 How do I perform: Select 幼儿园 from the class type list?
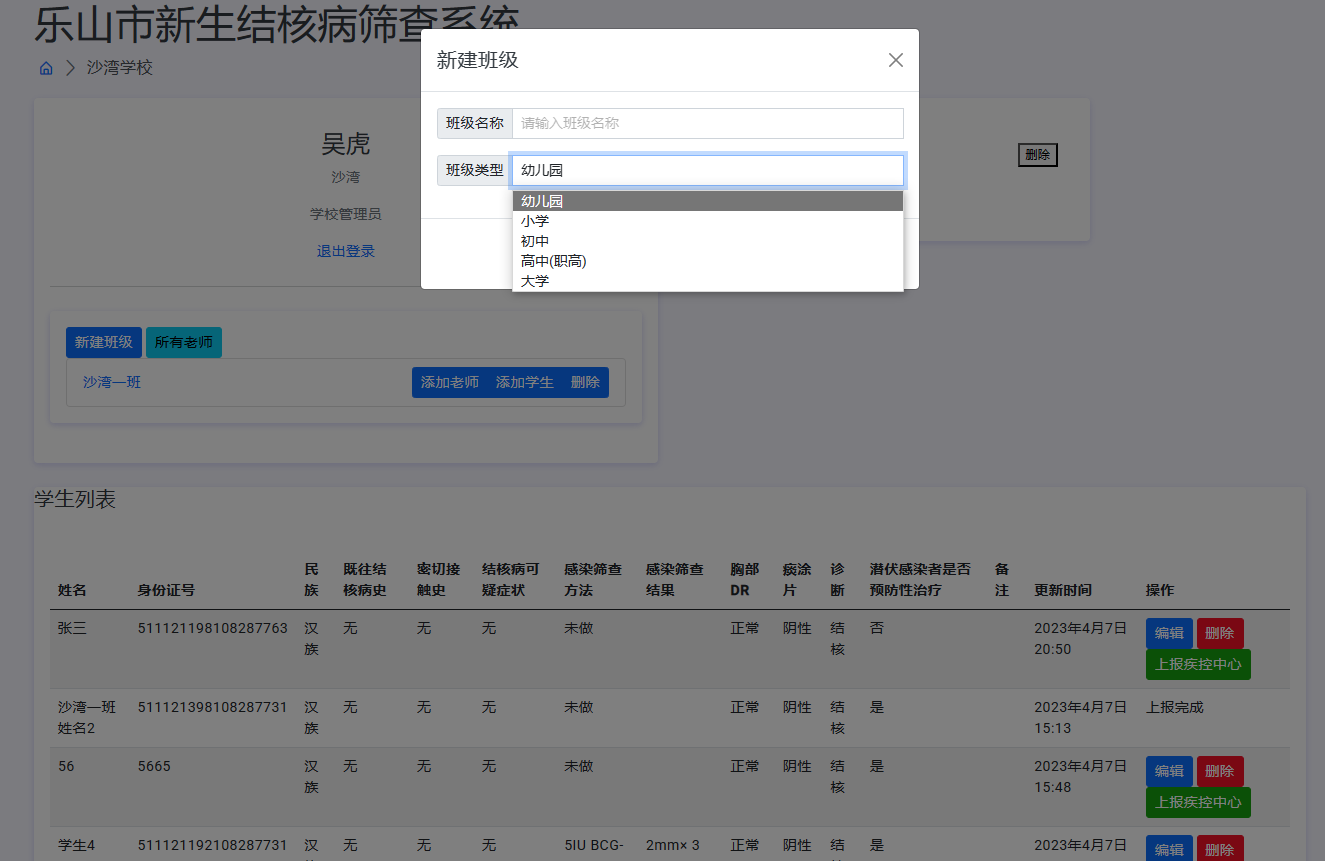tap(708, 201)
